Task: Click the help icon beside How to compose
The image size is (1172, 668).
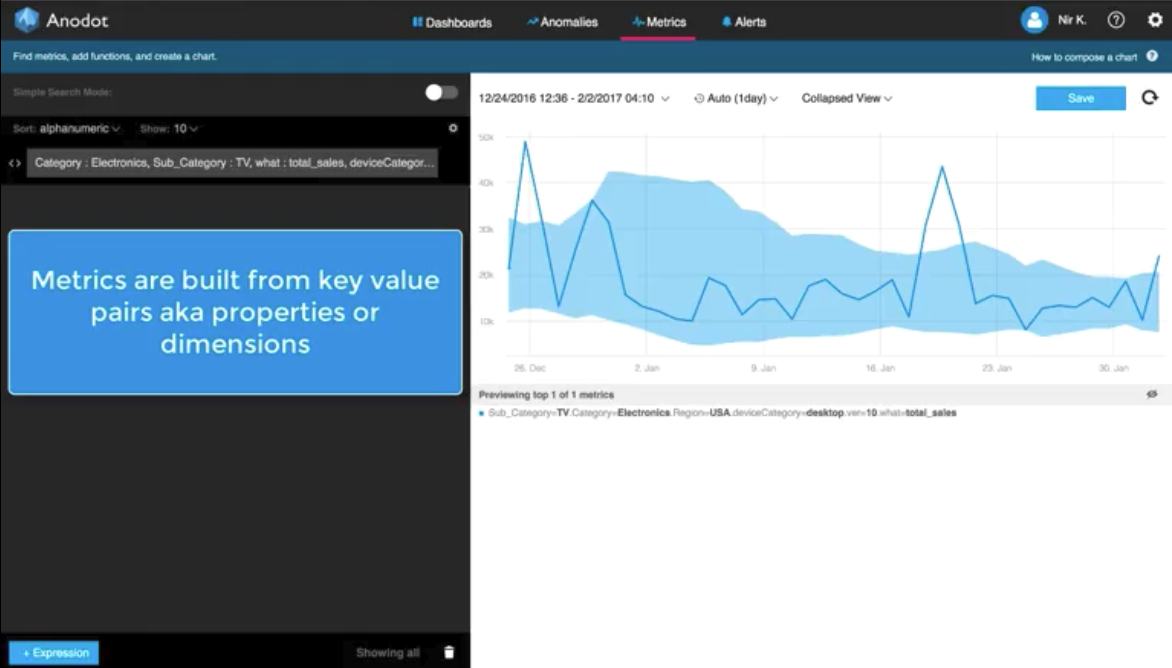Action: pos(1152,56)
